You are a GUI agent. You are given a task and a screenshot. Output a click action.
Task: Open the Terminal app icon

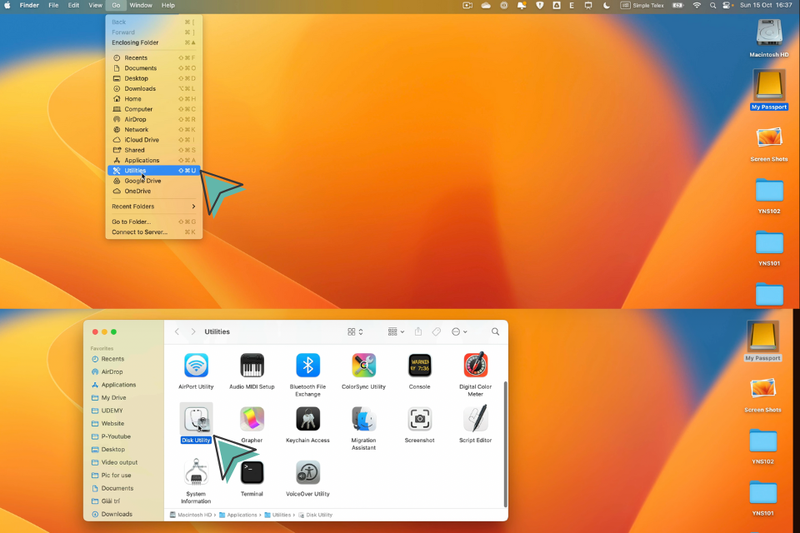[x=252, y=473]
